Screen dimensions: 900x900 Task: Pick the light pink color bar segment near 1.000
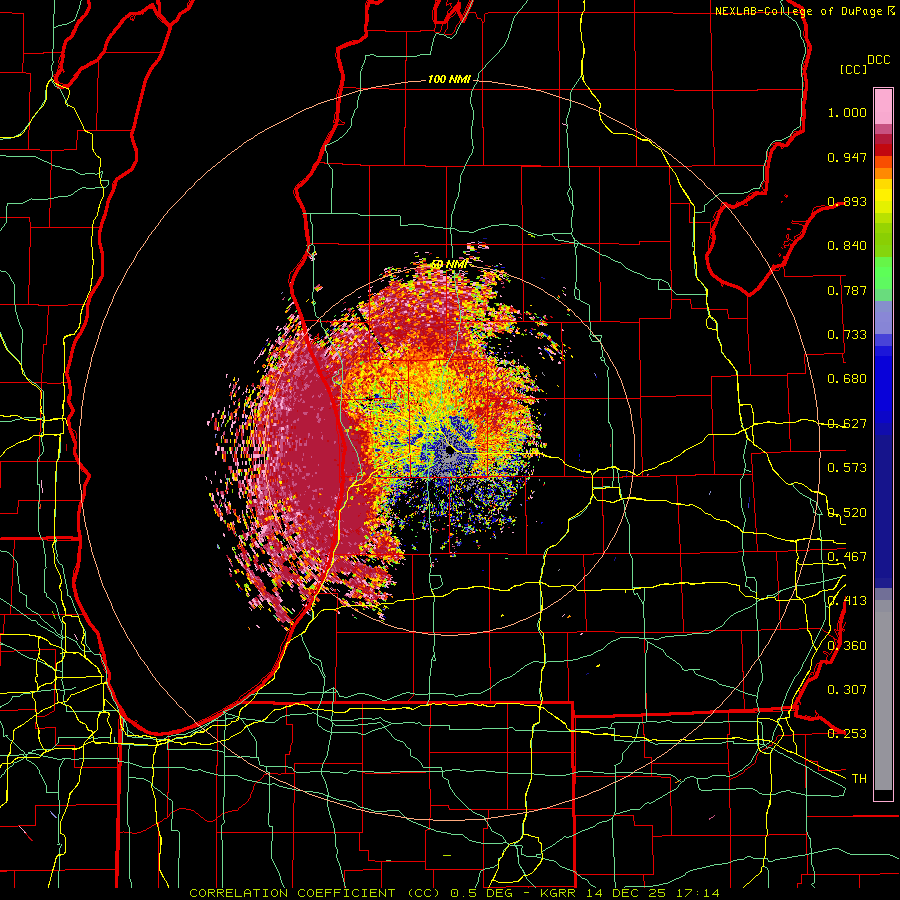(883, 107)
